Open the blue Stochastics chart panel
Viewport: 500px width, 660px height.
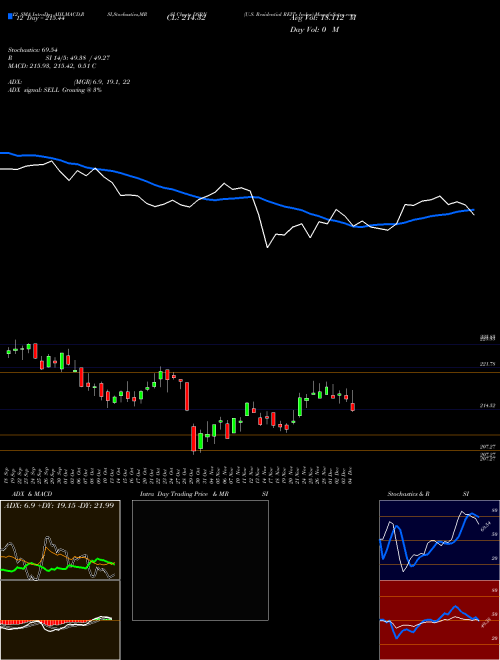[x=439, y=540]
